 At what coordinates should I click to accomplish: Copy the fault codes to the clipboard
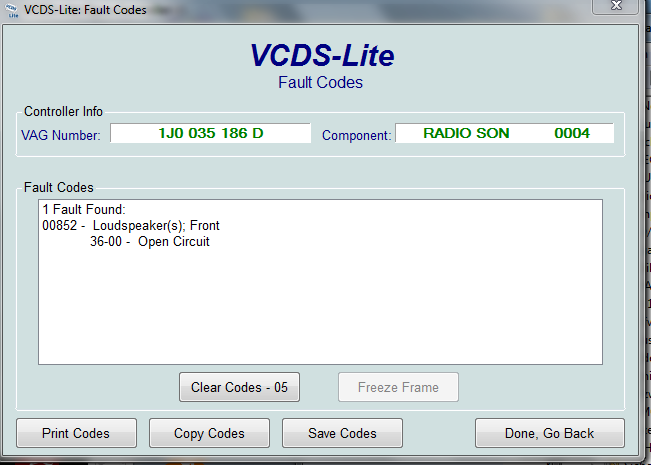(x=209, y=433)
